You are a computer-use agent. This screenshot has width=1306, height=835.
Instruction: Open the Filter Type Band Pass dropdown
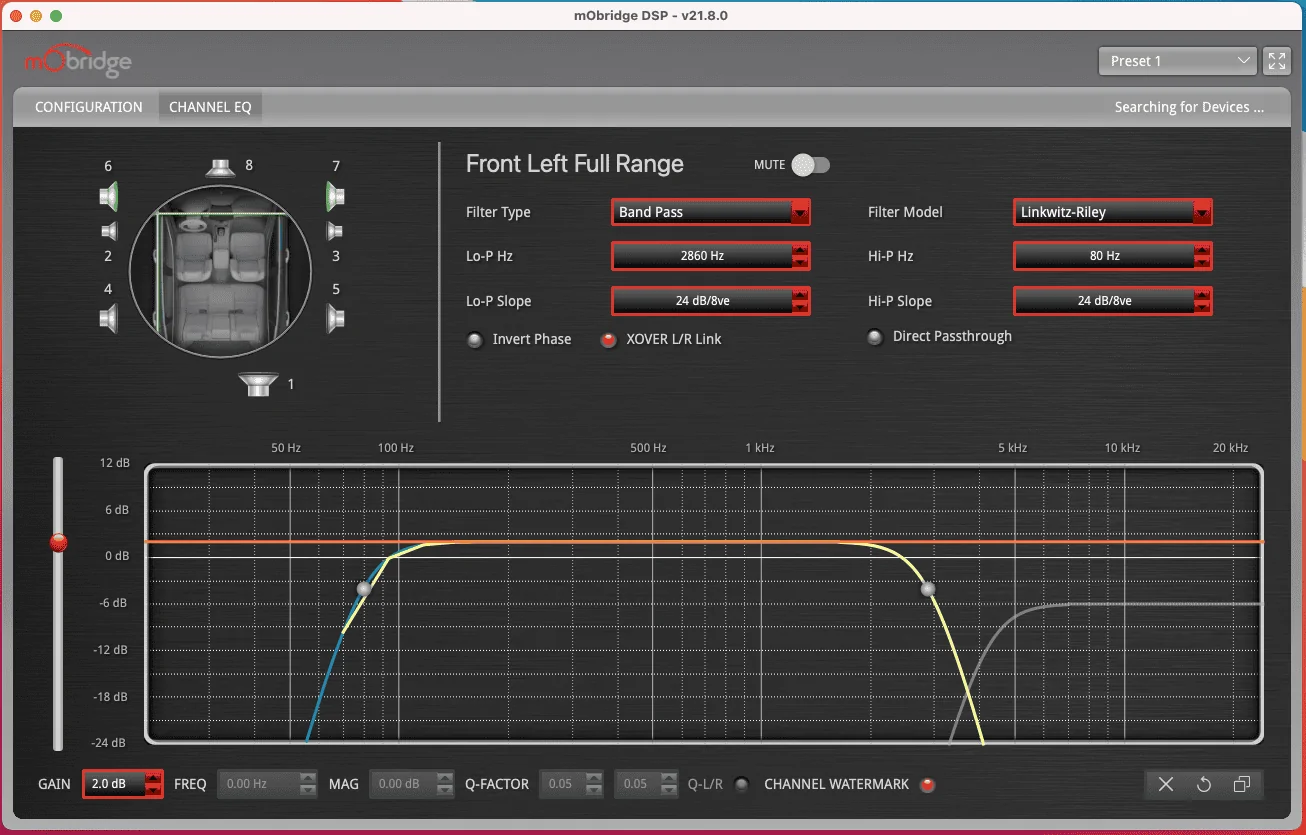click(x=711, y=212)
